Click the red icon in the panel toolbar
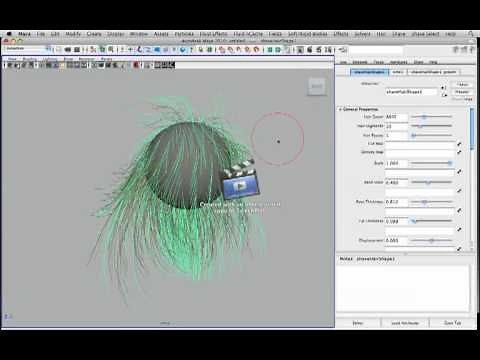This screenshot has width=480, height=360. click(136, 65)
